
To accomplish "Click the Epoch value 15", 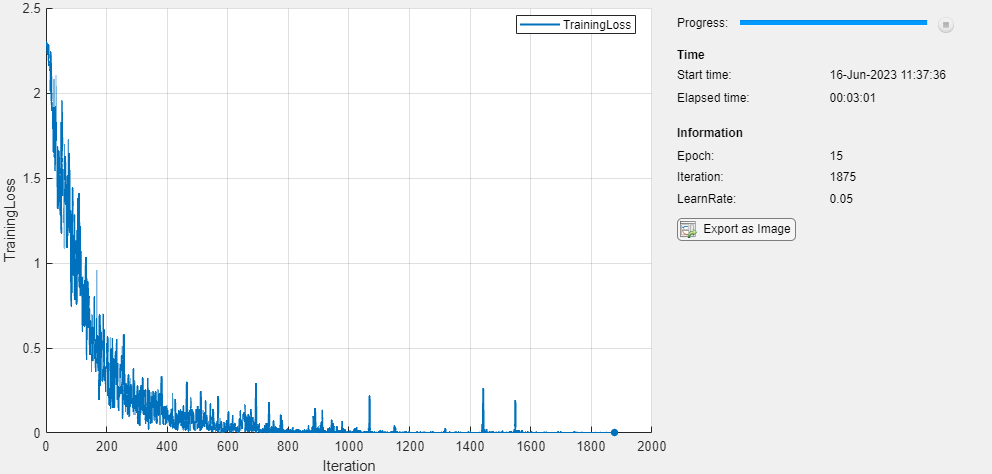I will 836,156.
